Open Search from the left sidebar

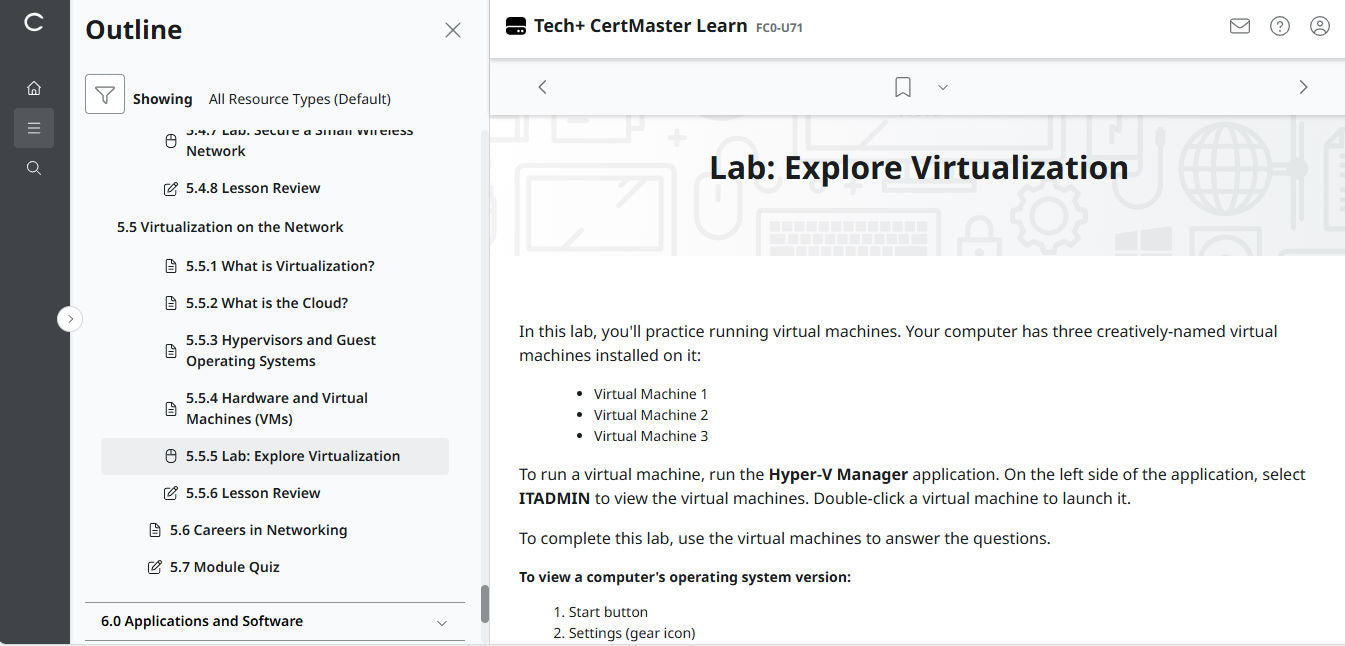tap(33, 167)
